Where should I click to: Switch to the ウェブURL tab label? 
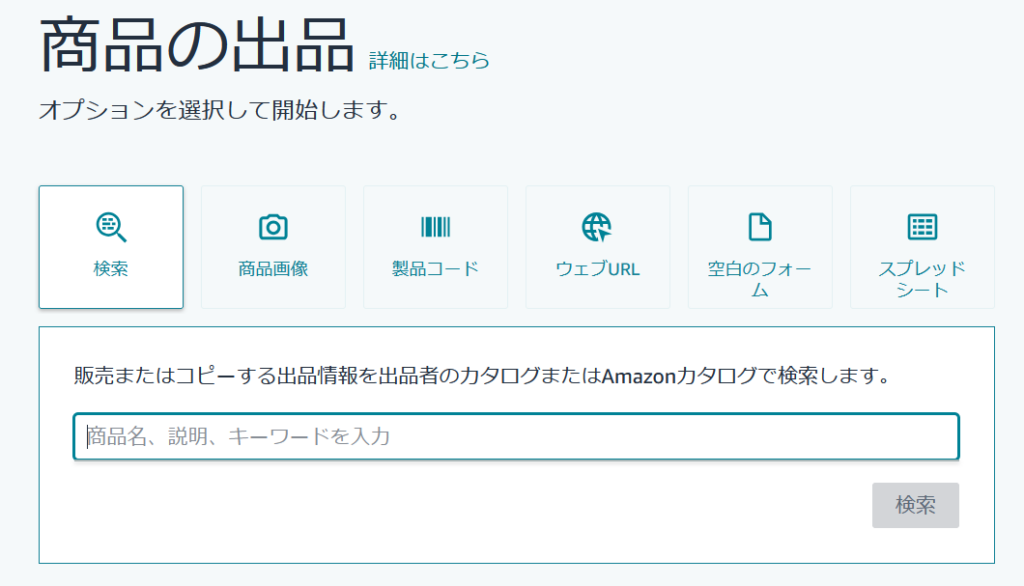pos(598,269)
